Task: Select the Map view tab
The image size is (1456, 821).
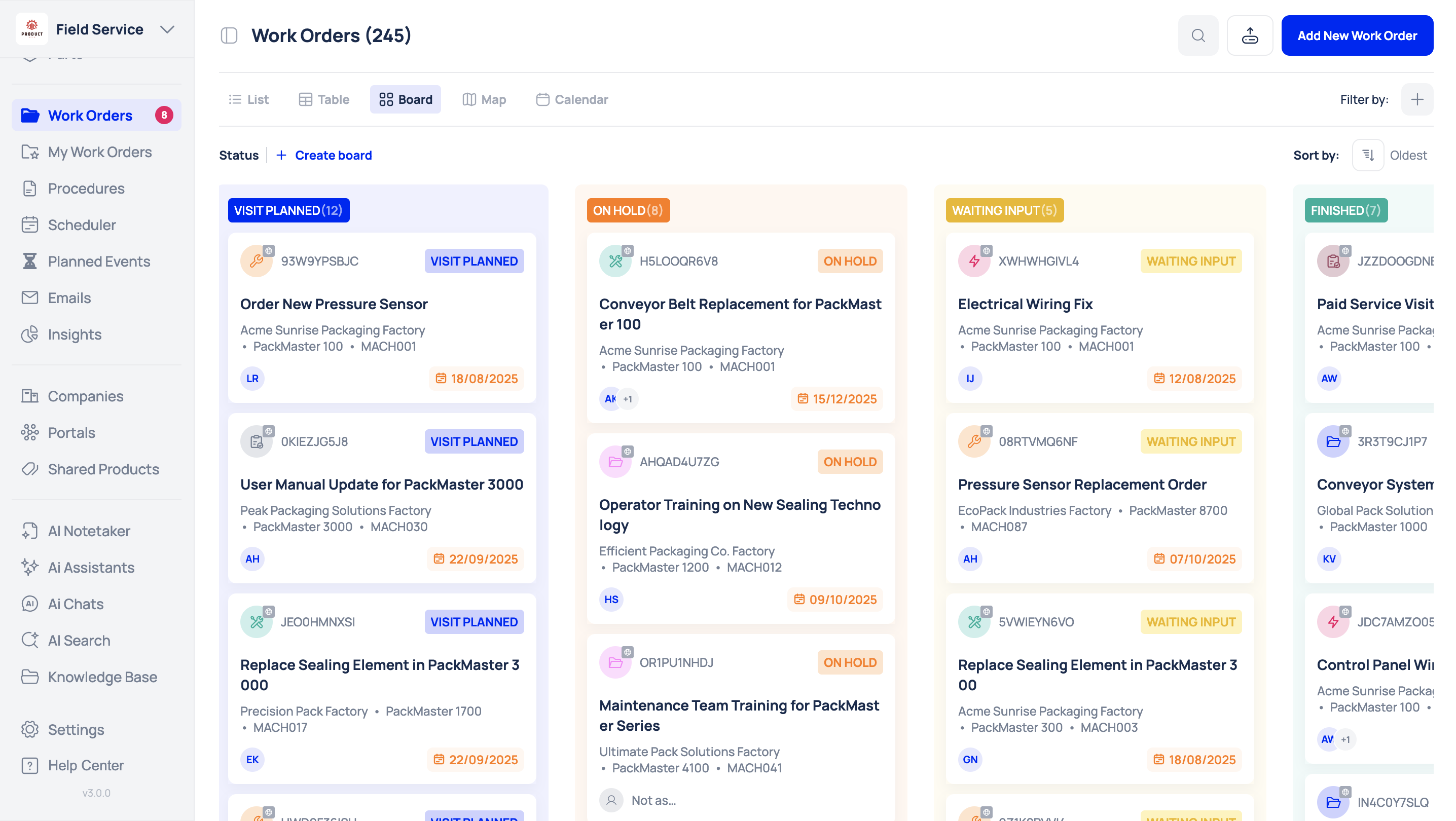Action: (484, 99)
